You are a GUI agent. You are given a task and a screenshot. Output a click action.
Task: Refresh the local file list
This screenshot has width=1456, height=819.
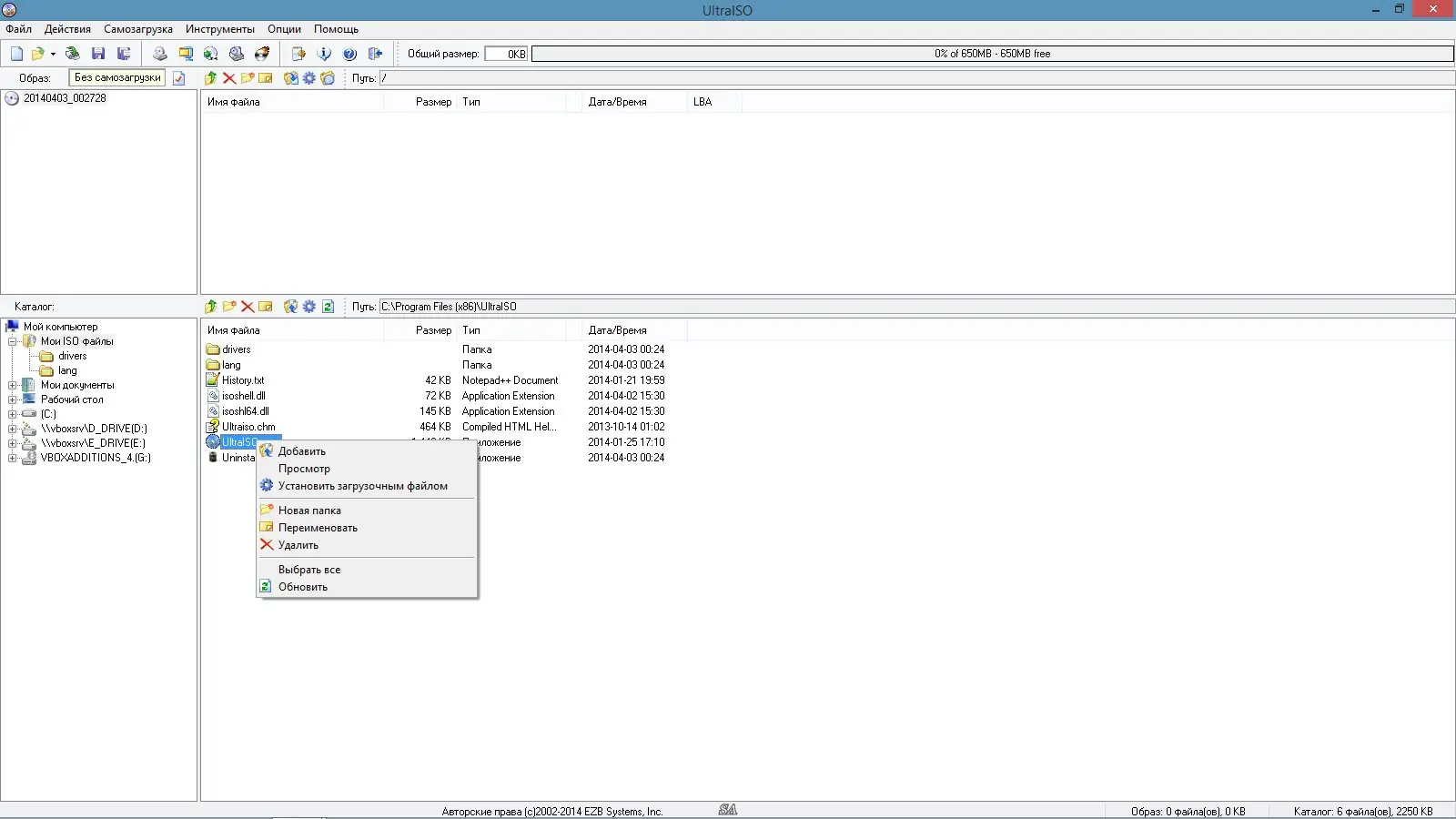(x=328, y=307)
